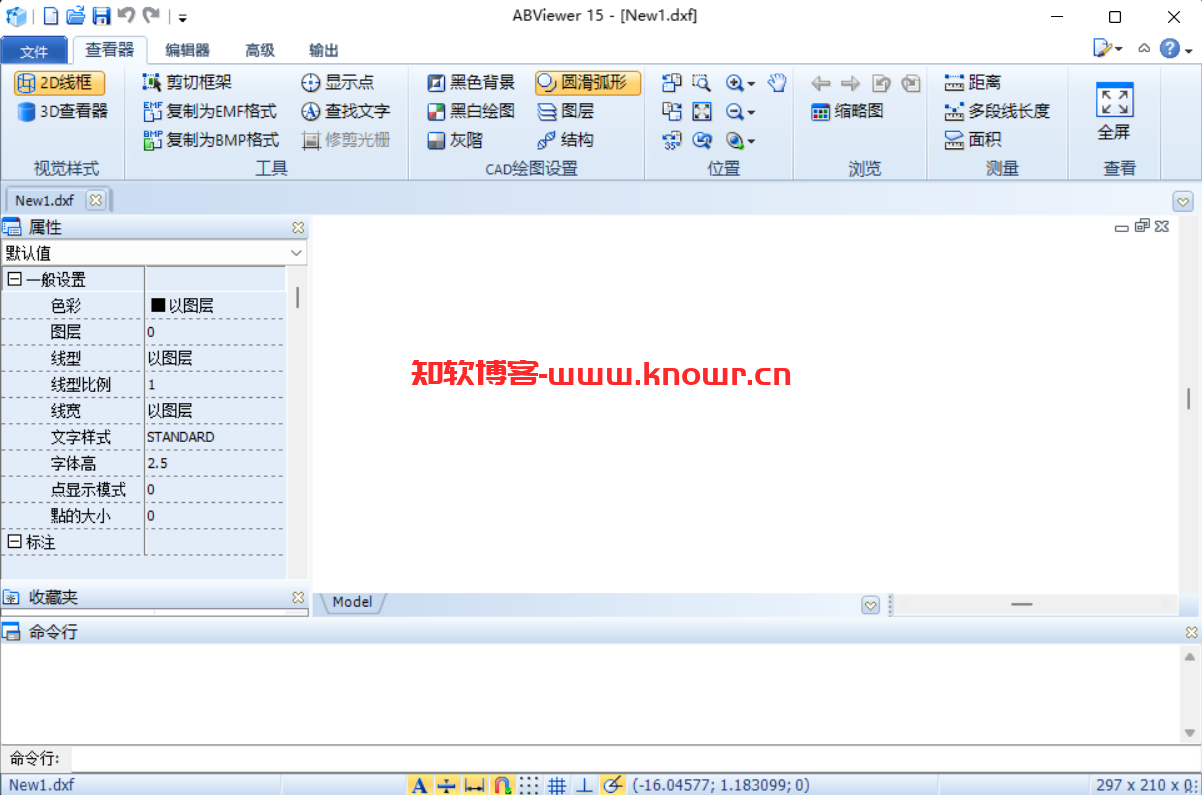Toggle the dimension status bar icon
The height and width of the screenshot is (795, 1202).
click(x=475, y=785)
